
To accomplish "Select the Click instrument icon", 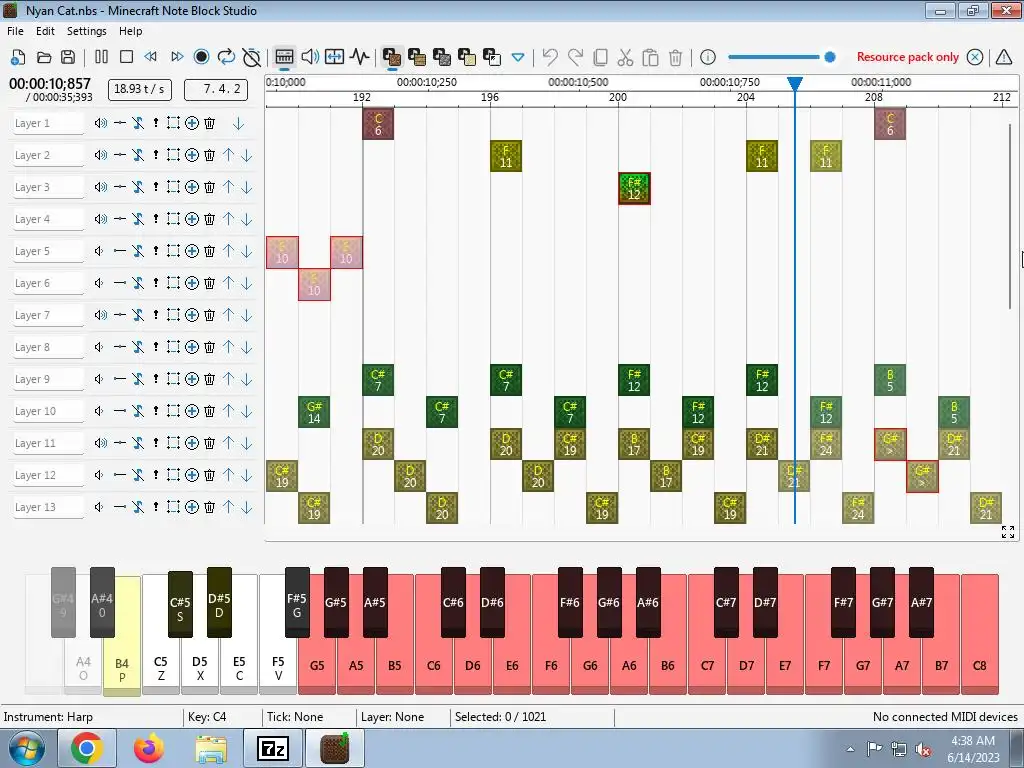I will tap(491, 57).
